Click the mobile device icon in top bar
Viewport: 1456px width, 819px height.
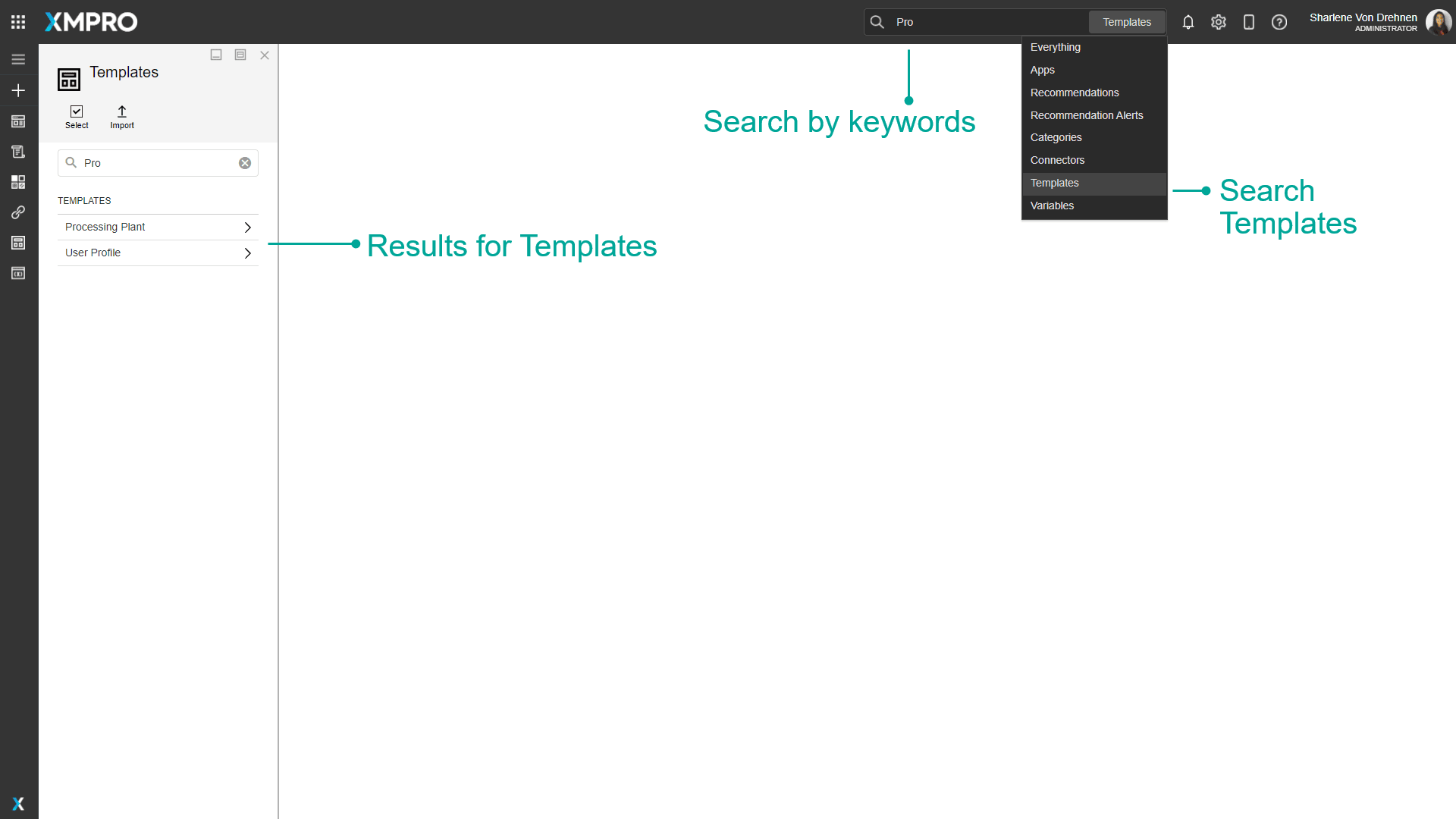pos(1249,22)
